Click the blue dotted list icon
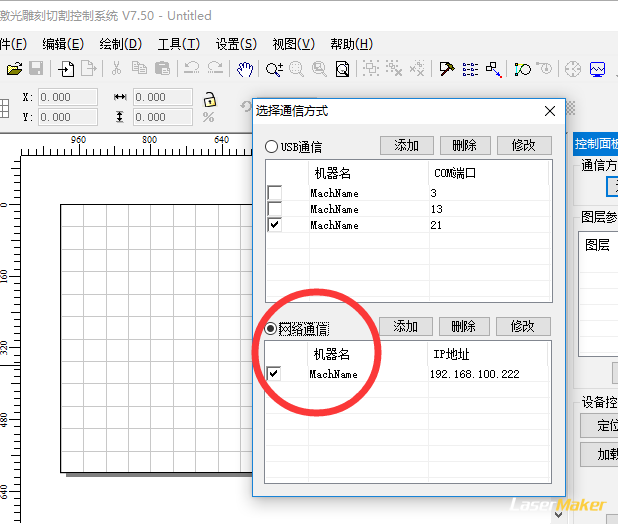Screen dimensions: 618x524 (470, 69)
